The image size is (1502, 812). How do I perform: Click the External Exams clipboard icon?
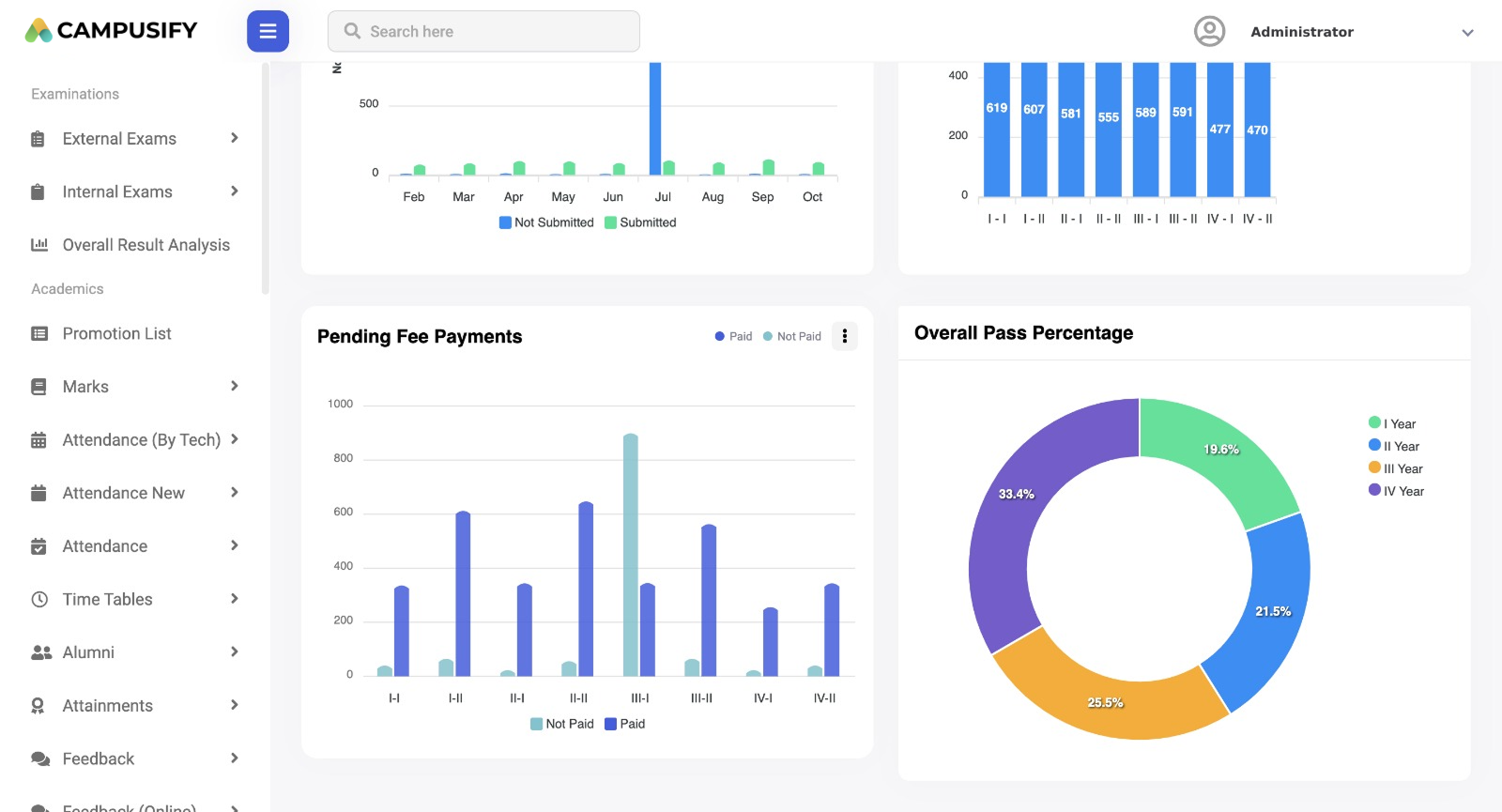click(38, 139)
